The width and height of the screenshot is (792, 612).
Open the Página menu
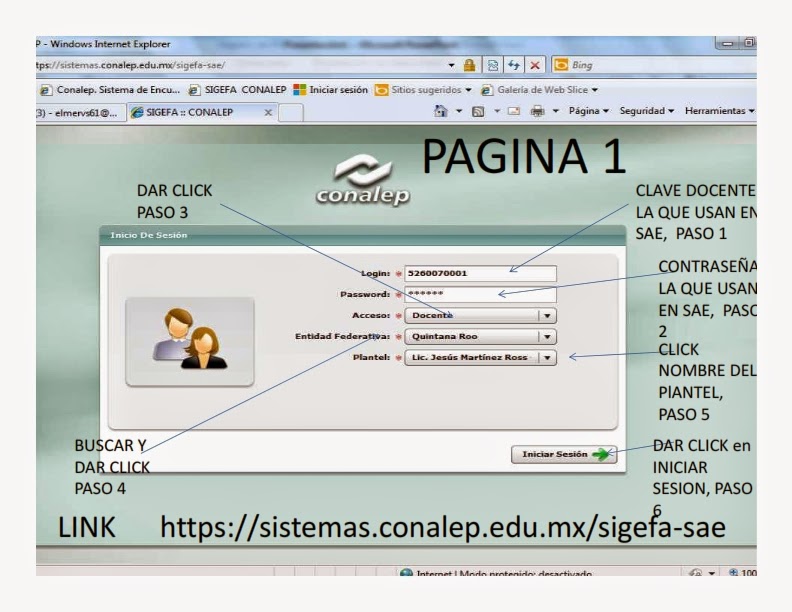coord(588,111)
